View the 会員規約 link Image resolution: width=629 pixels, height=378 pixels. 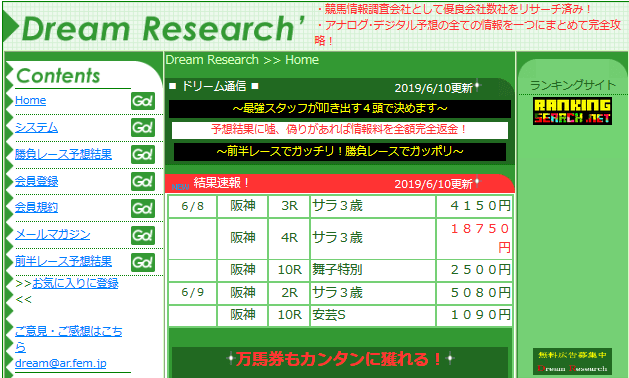37,208
